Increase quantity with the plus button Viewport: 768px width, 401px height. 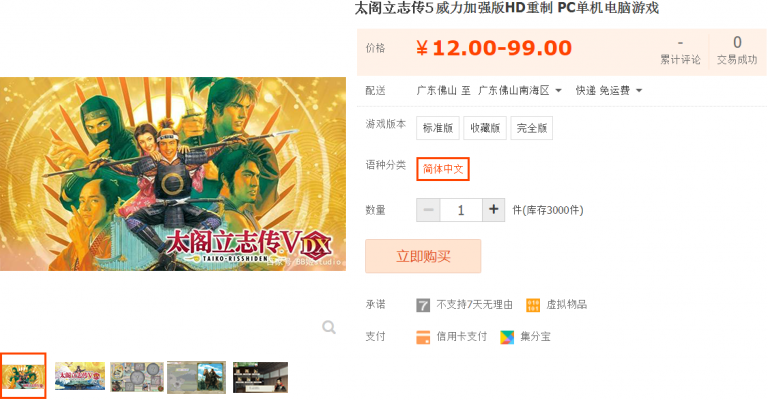coord(493,210)
